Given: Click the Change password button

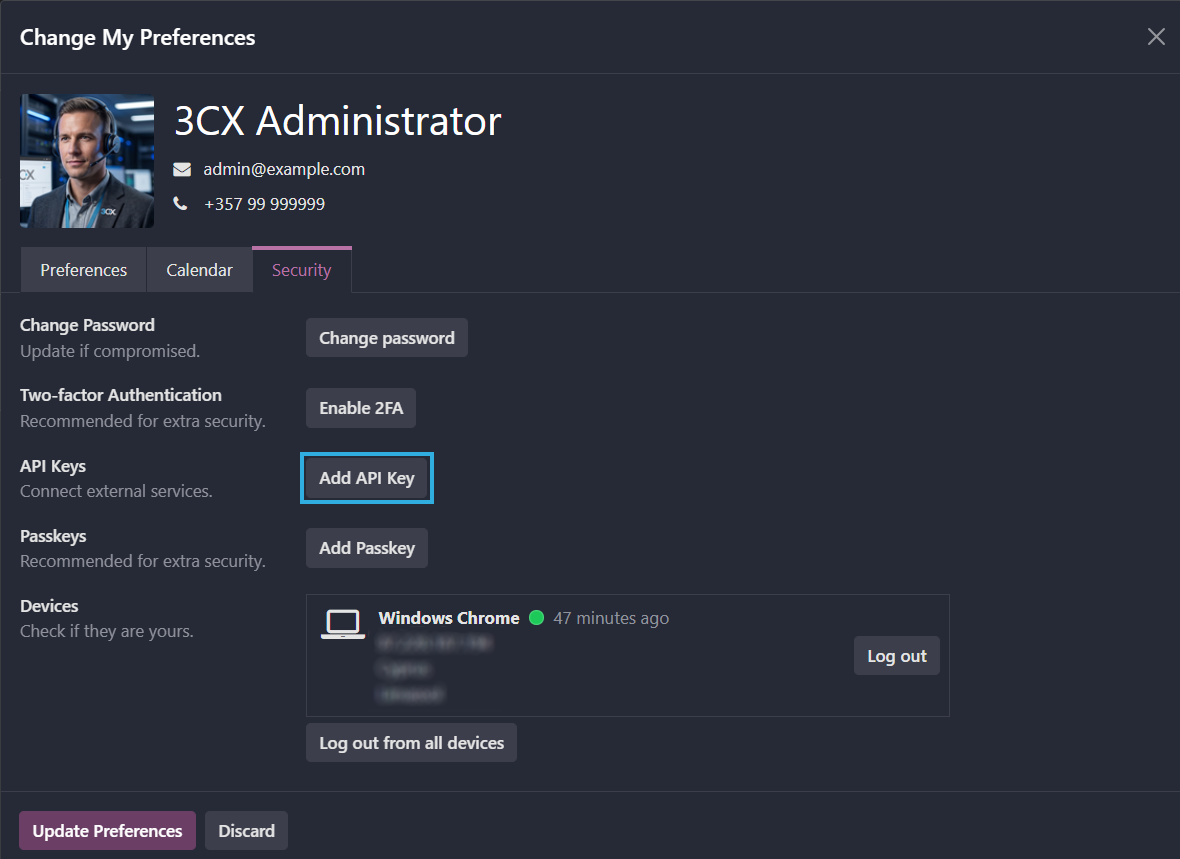Looking at the screenshot, I should tap(387, 338).
